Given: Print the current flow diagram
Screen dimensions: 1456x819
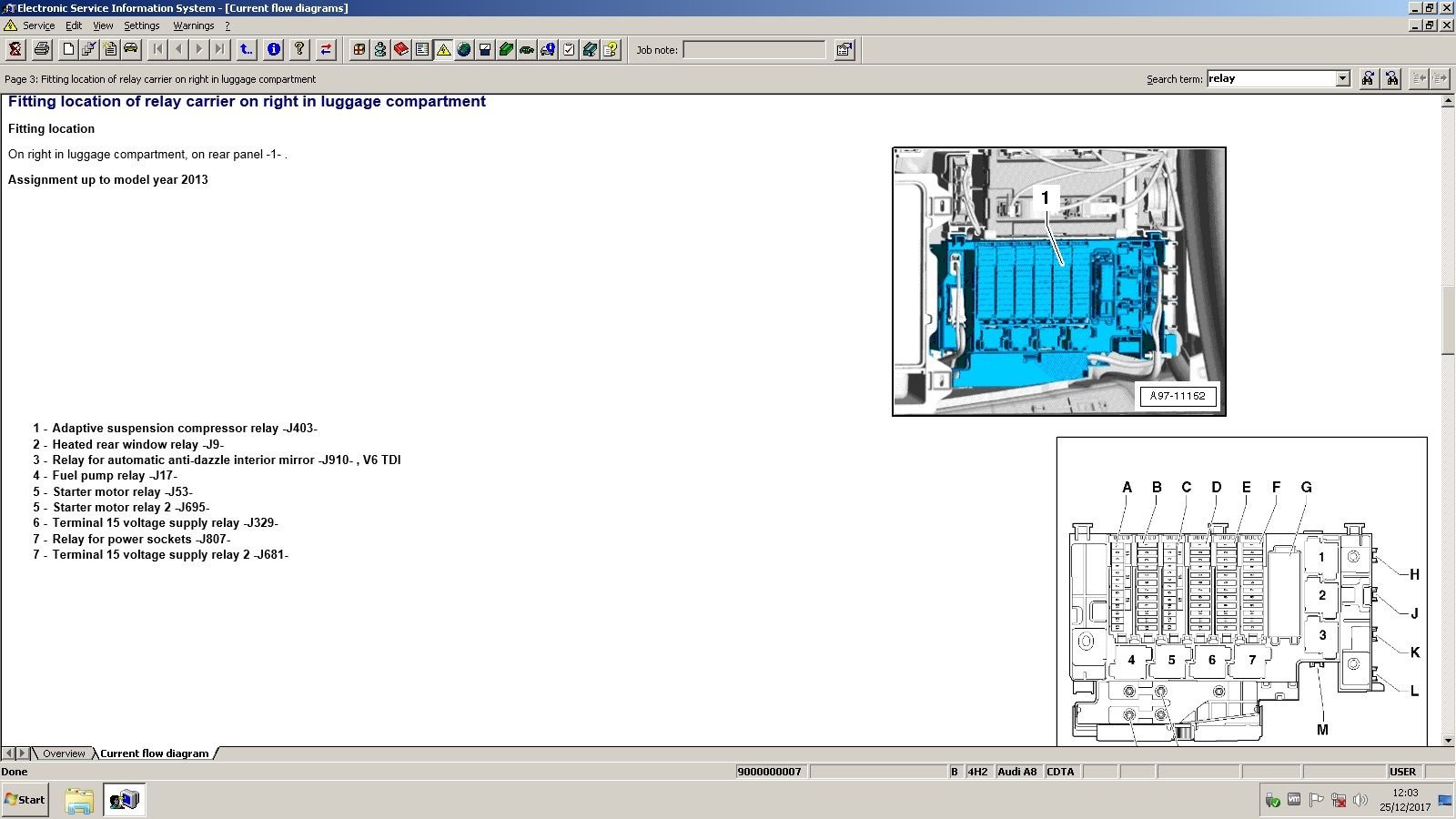Looking at the screenshot, I should (41, 50).
